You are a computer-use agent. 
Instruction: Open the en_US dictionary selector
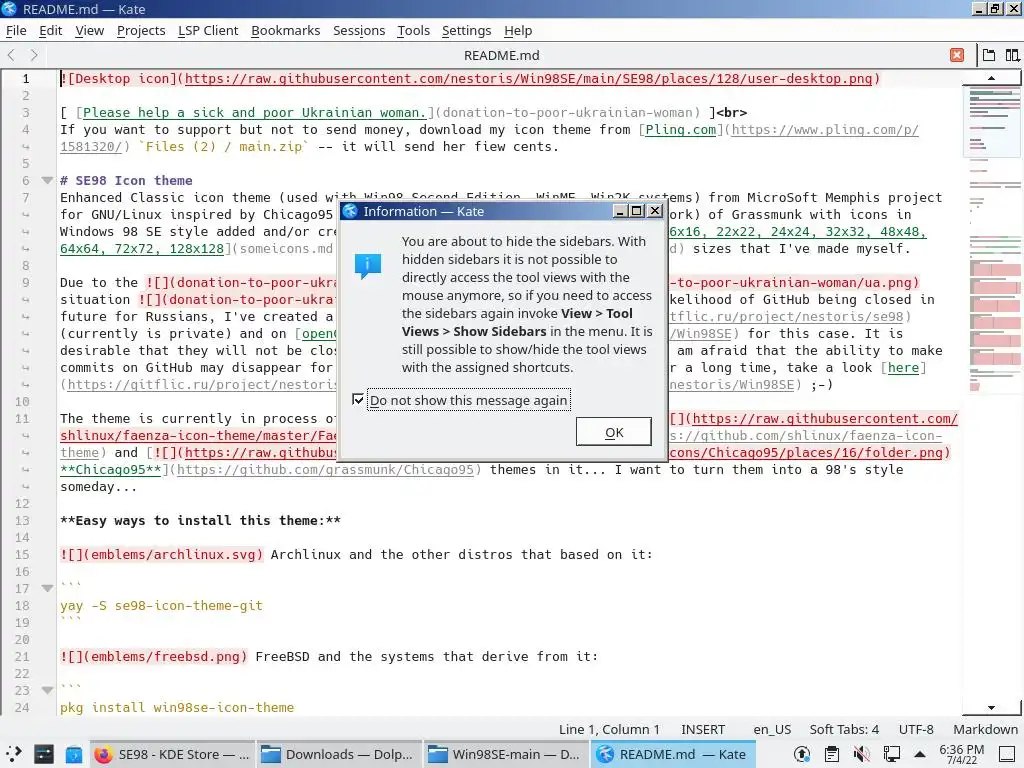[772, 729]
